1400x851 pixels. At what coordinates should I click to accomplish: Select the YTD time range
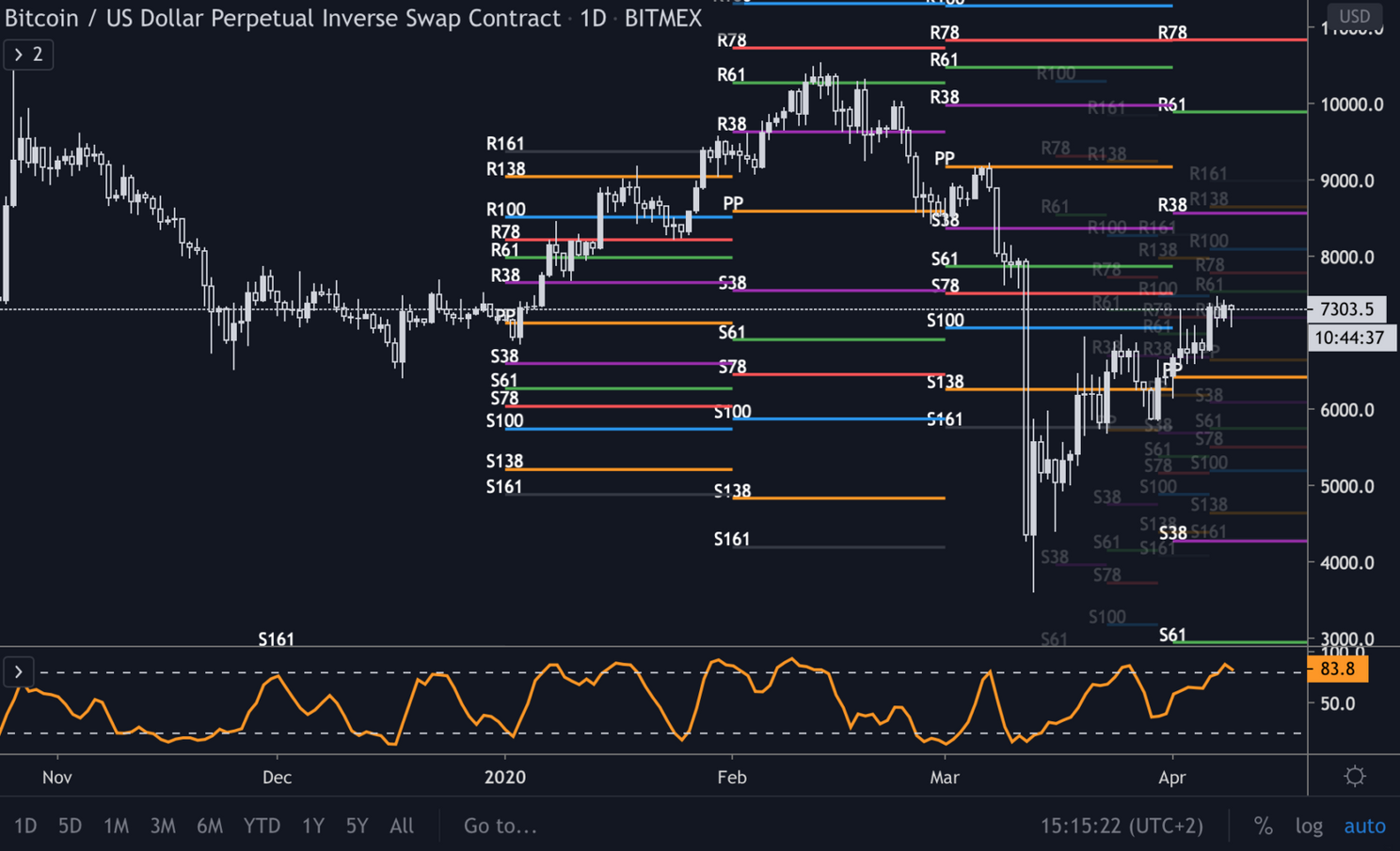(262, 826)
